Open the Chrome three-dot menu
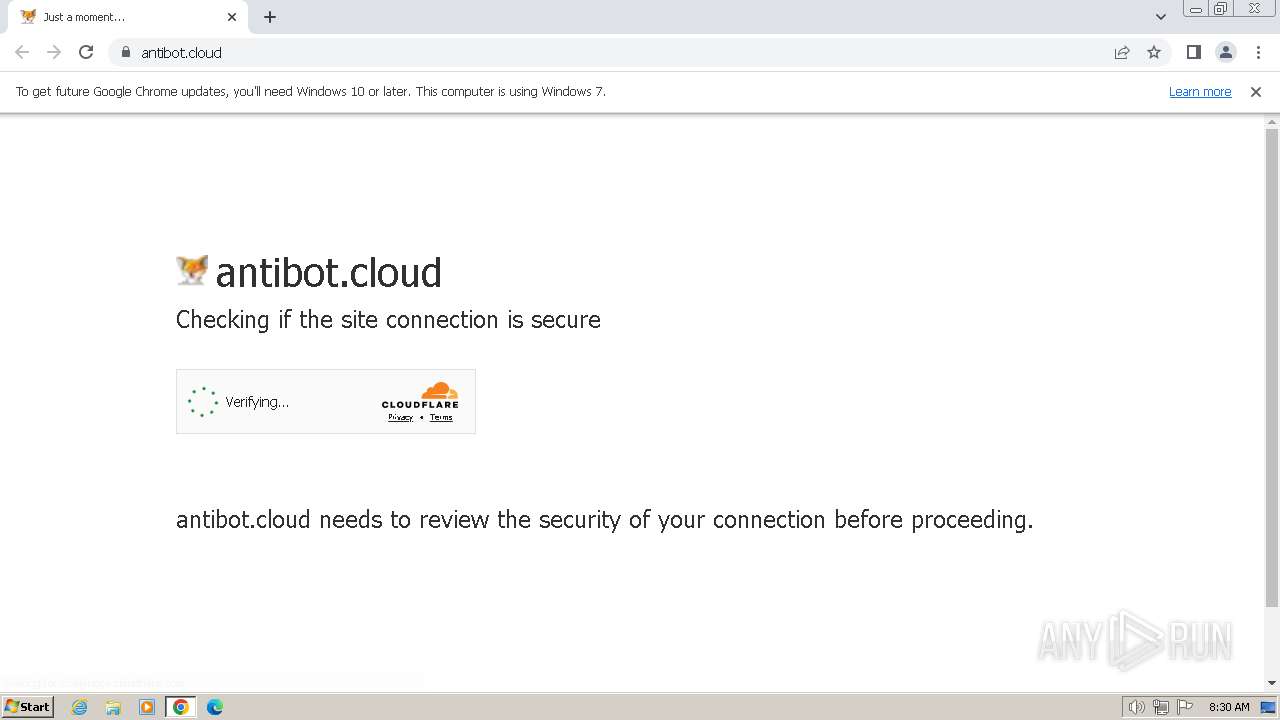This screenshot has height=720, width=1280. [1258, 52]
